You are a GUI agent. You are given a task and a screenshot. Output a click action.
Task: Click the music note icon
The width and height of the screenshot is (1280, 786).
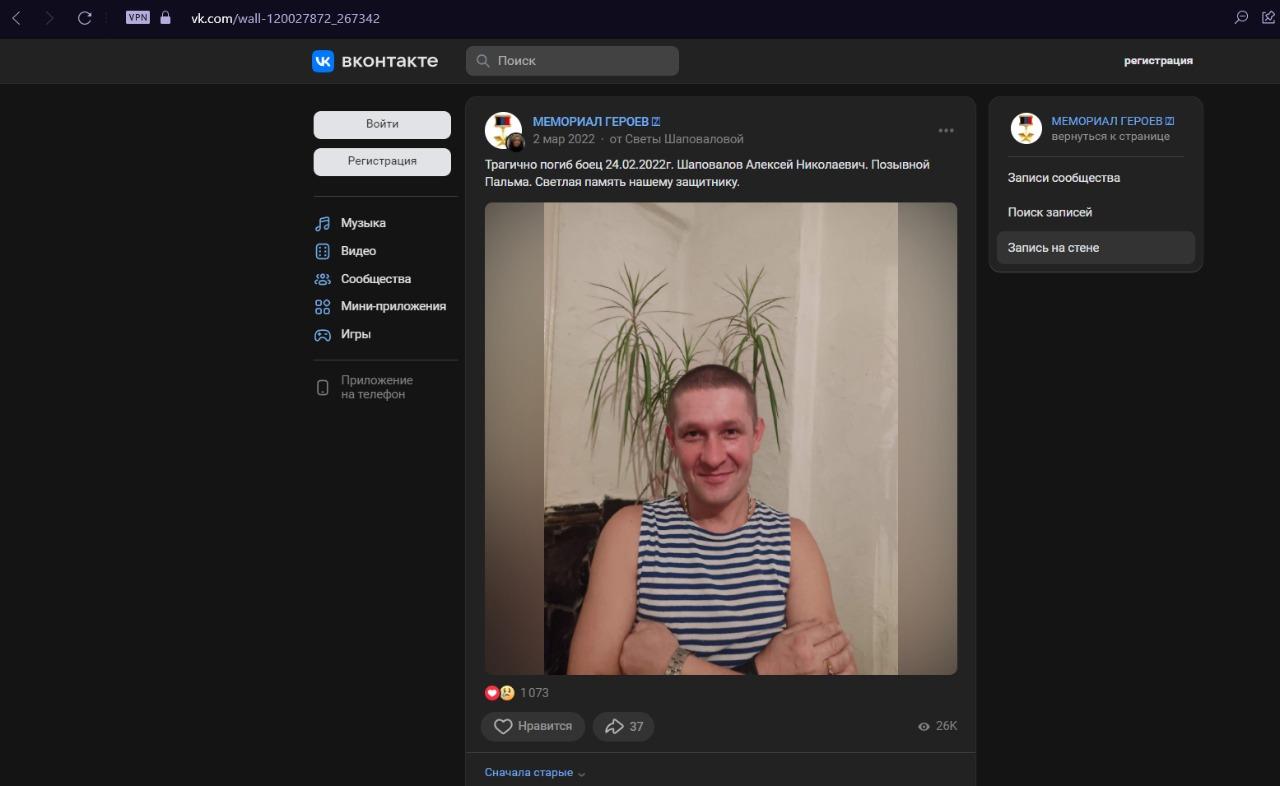(x=322, y=224)
